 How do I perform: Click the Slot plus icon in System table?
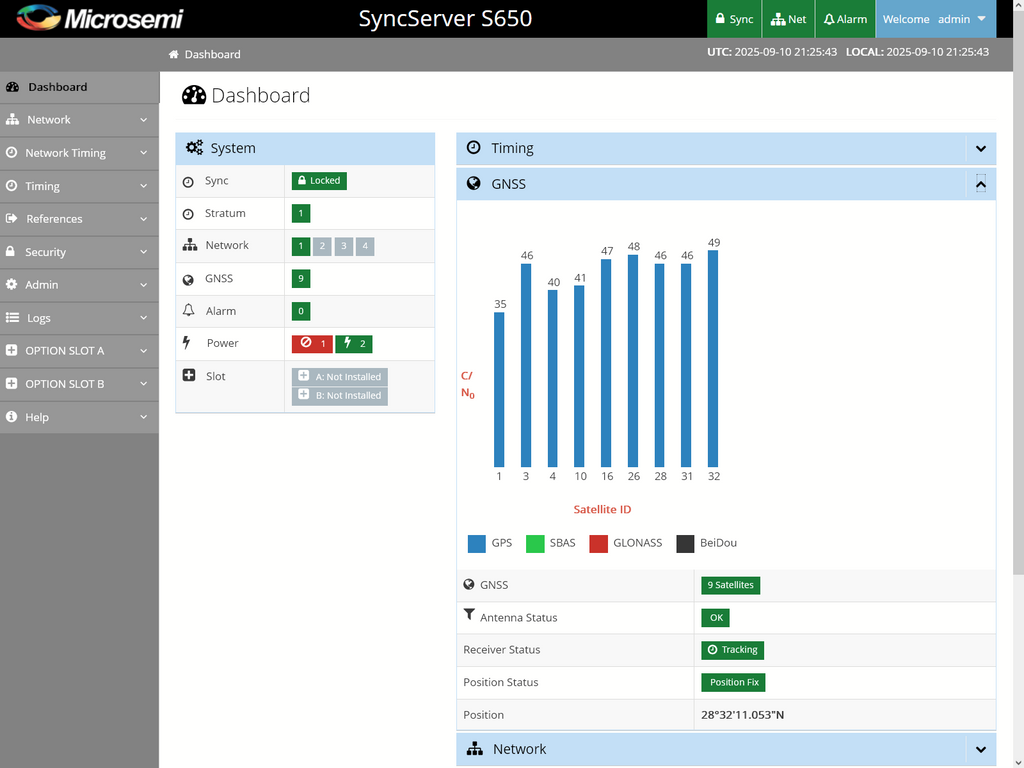pos(189,375)
